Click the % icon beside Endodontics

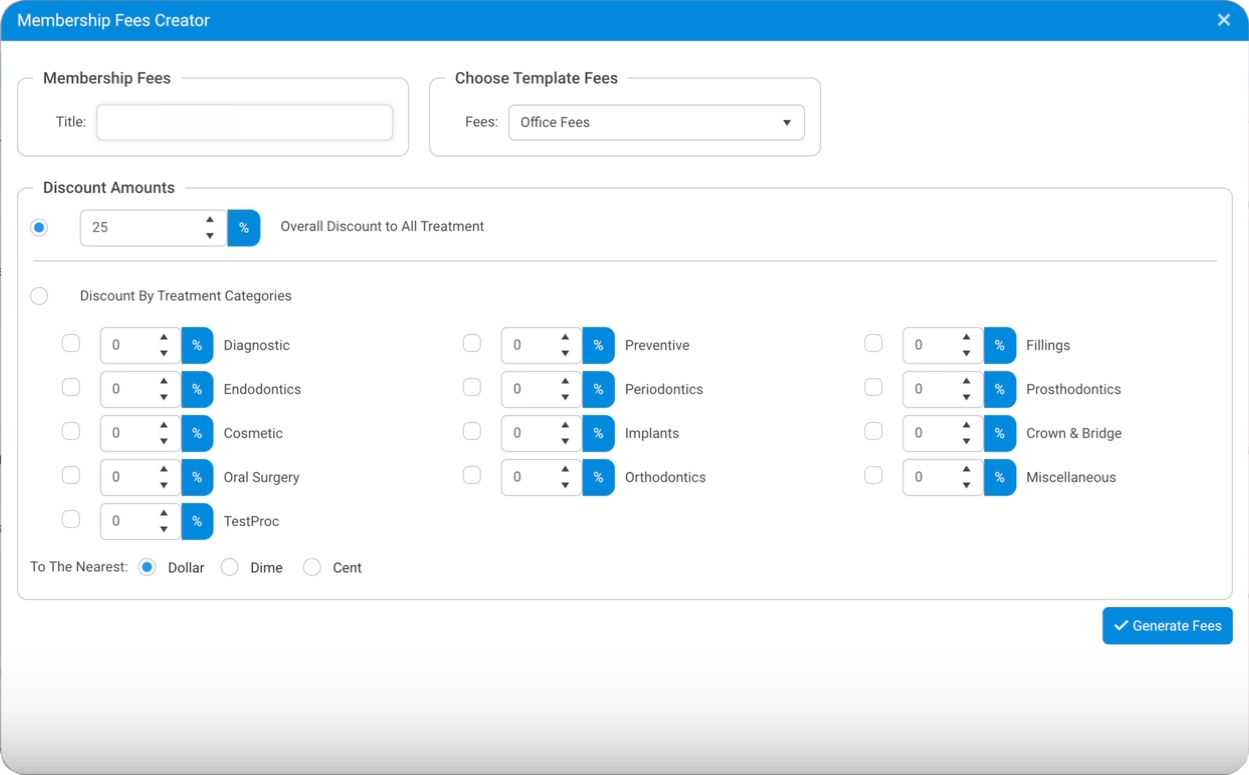[x=197, y=389]
